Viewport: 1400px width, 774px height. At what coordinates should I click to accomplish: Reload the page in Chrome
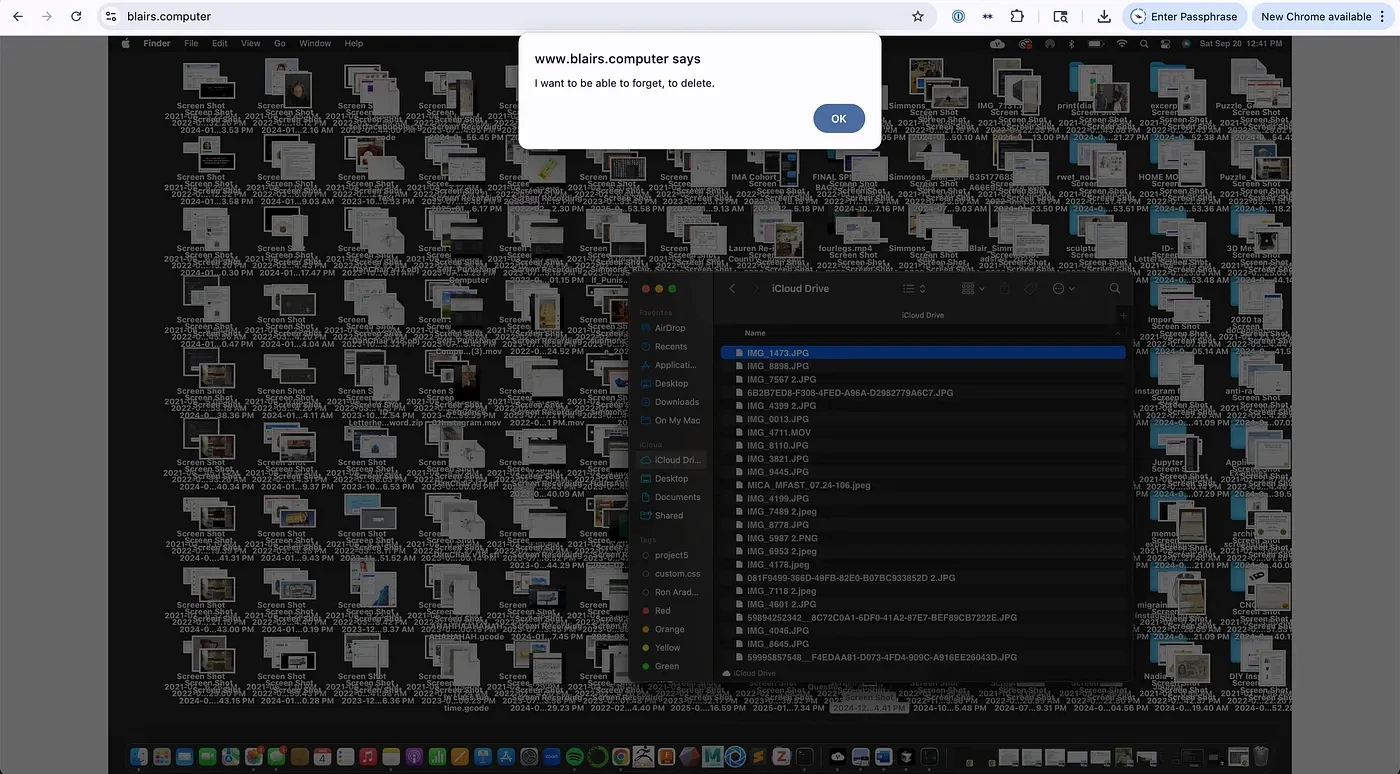[x=77, y=17]
